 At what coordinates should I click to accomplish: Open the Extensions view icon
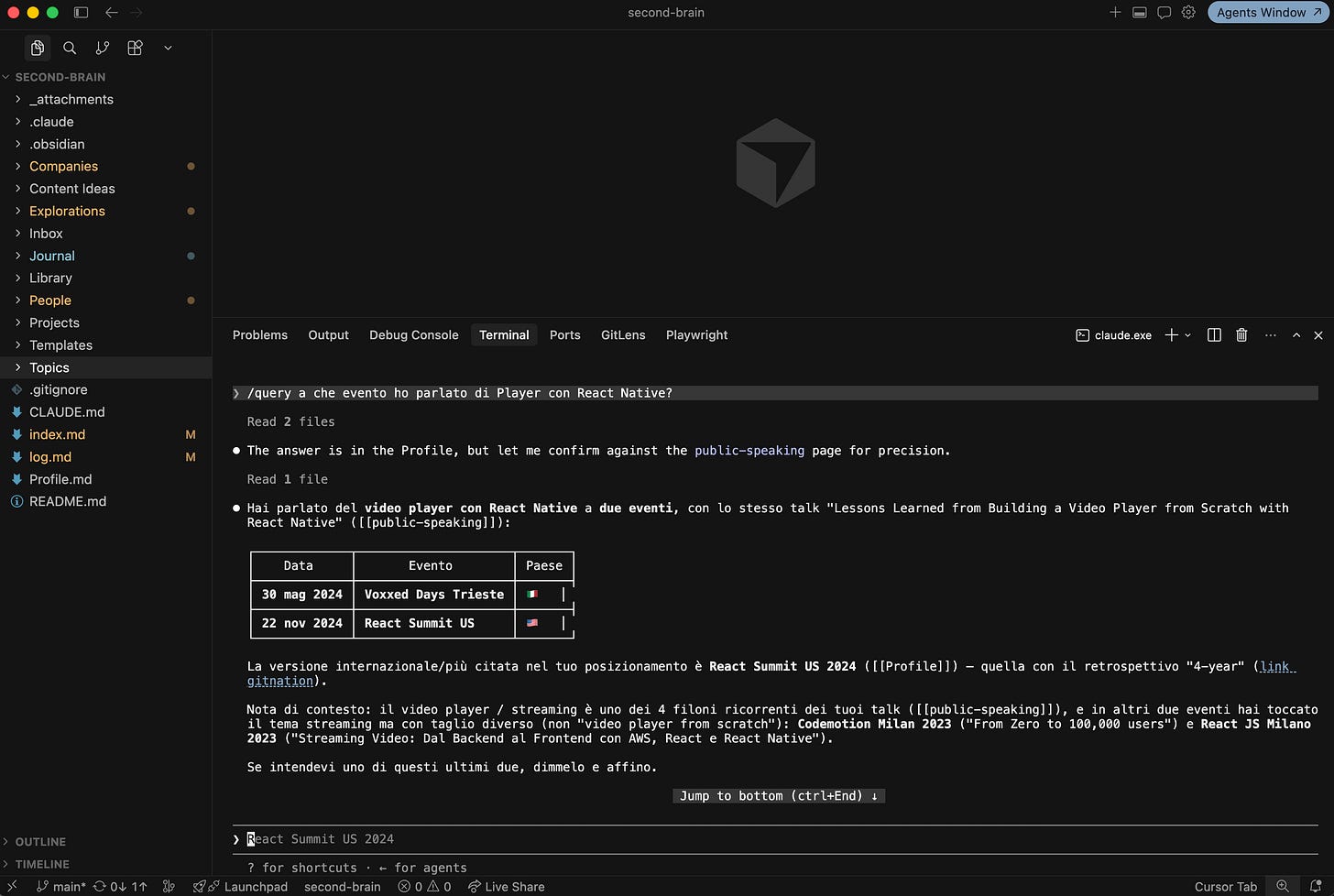click(135, 48)
